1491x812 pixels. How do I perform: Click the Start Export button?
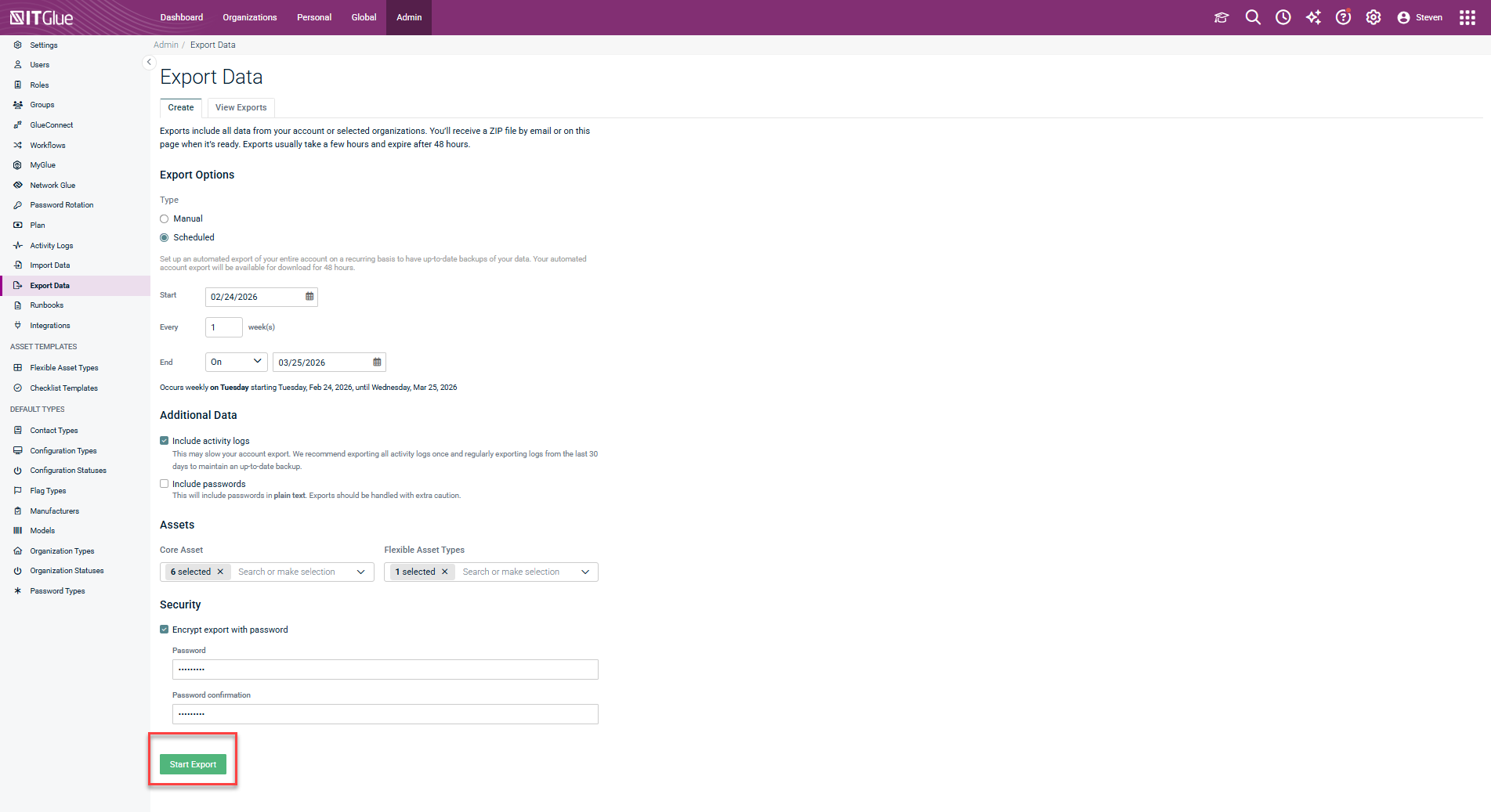[193, 764]
